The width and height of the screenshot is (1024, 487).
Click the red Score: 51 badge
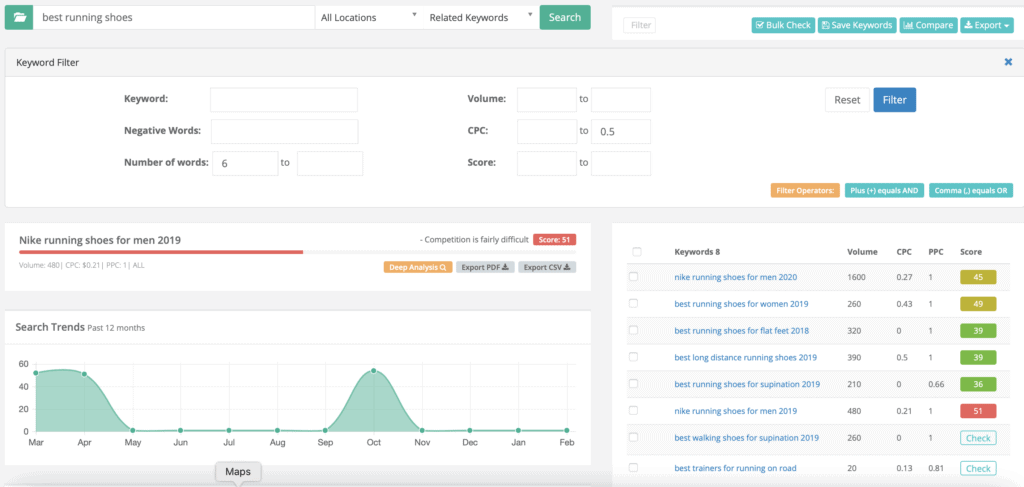(x=554, y=240)
